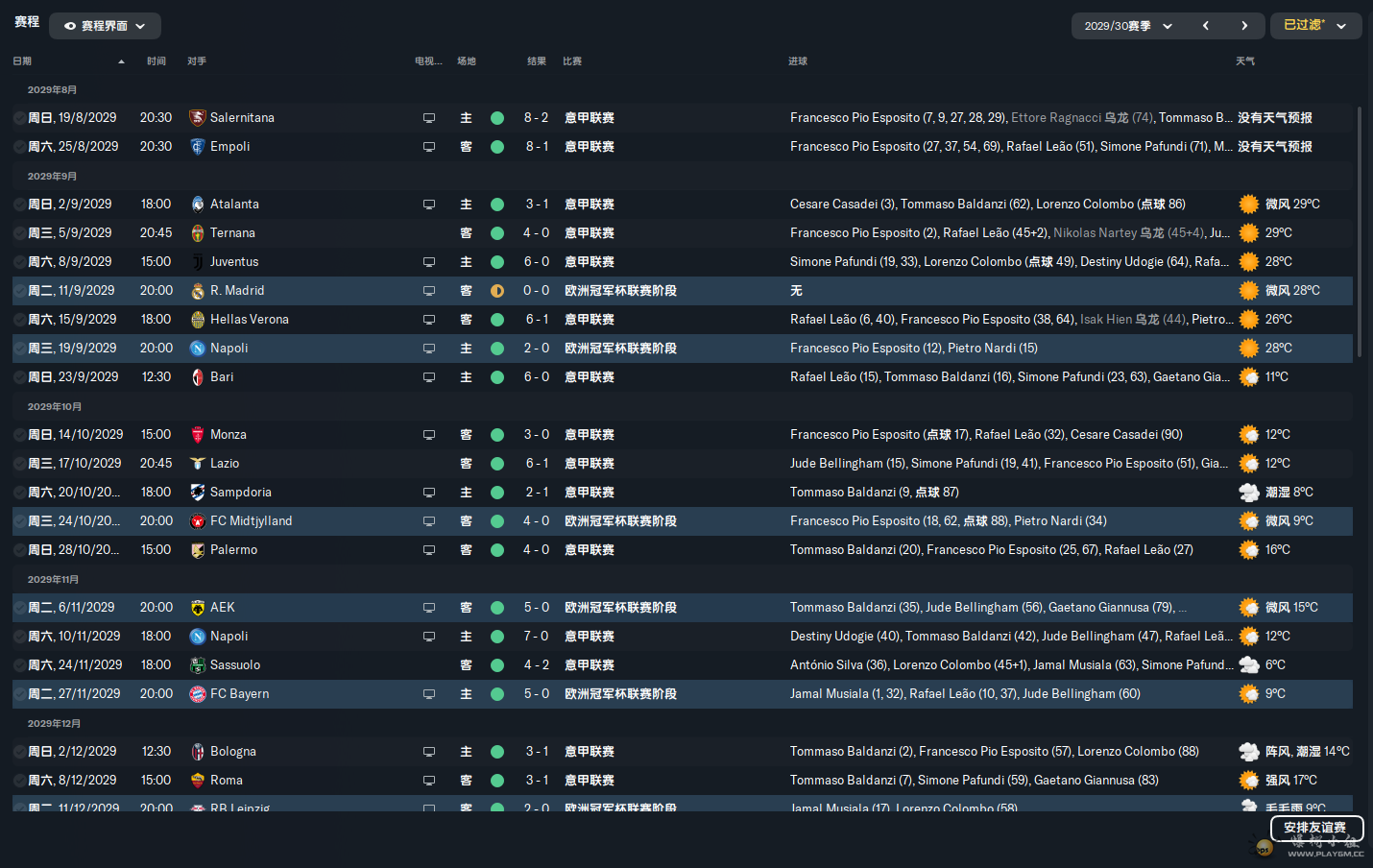Open 0 - 0 result against R. Madrid

click(x=537, y=291)
